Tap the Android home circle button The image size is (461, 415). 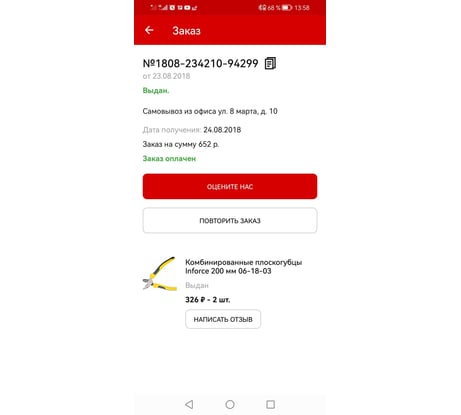[x=230, y=404]
